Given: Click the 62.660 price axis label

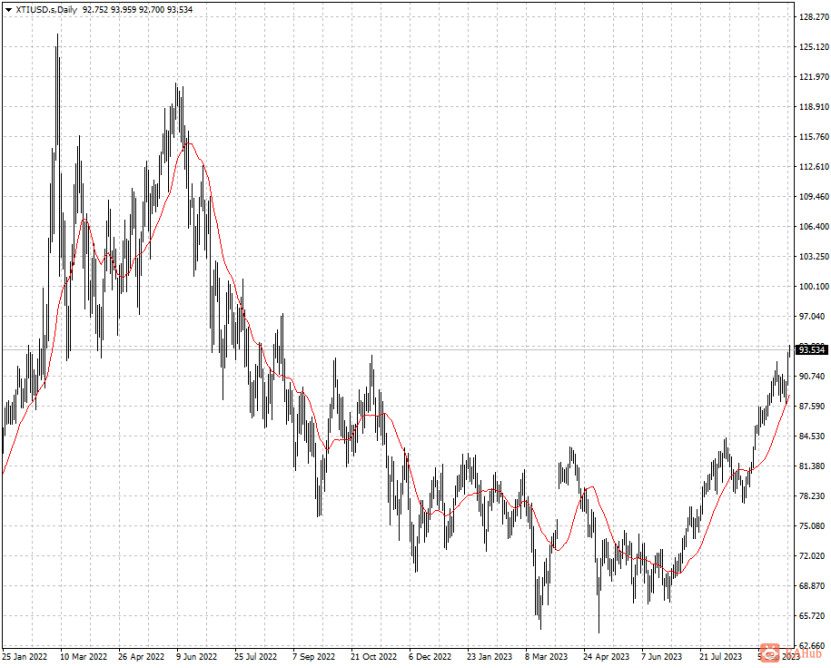Looking at the screenshot, I should point(814,646).
